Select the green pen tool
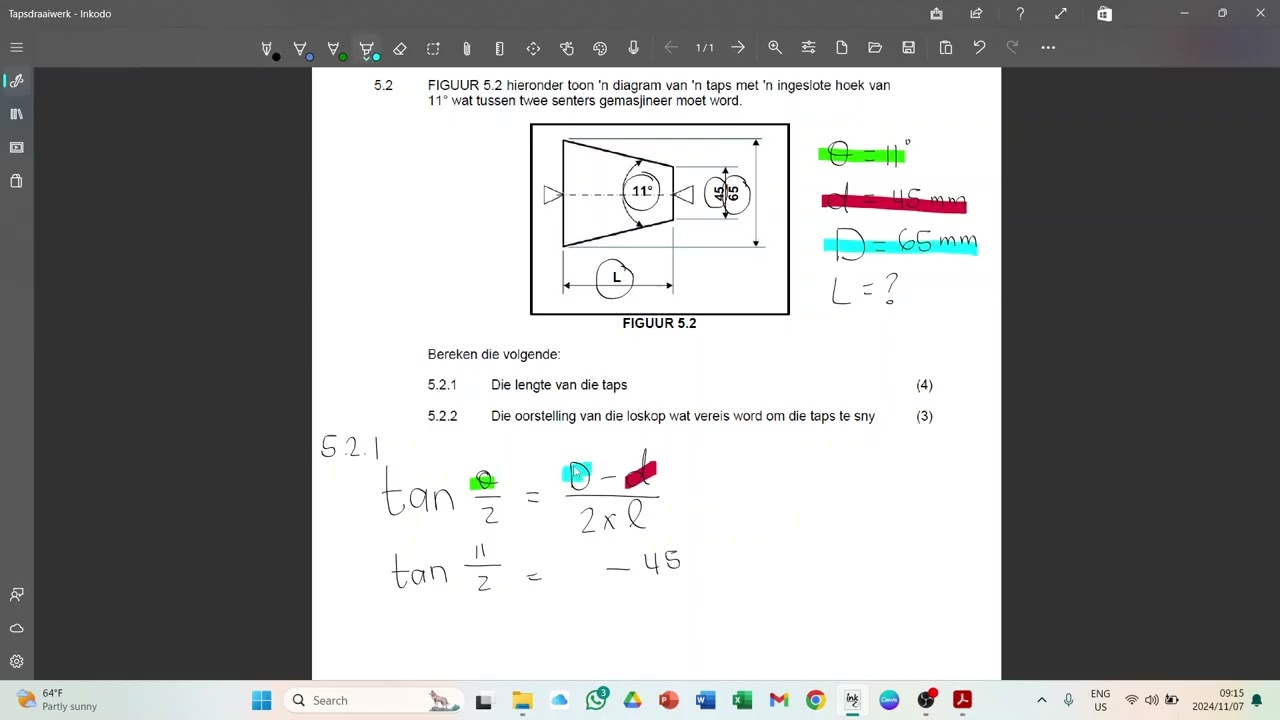The width and height of the screenshot is (1280, 720). 334,48
